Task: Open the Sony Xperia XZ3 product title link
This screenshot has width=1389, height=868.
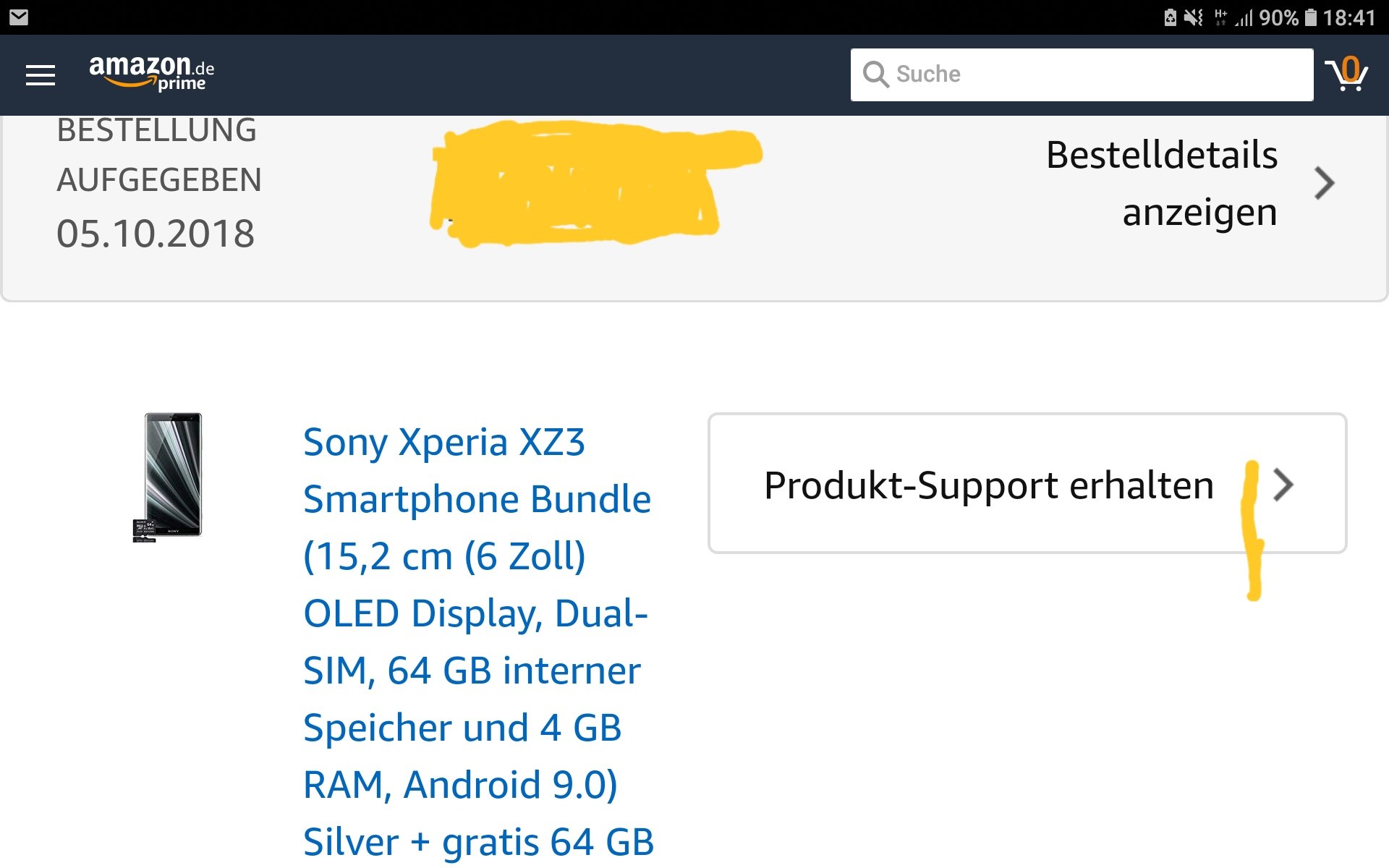Action: [x=478, y=642]
